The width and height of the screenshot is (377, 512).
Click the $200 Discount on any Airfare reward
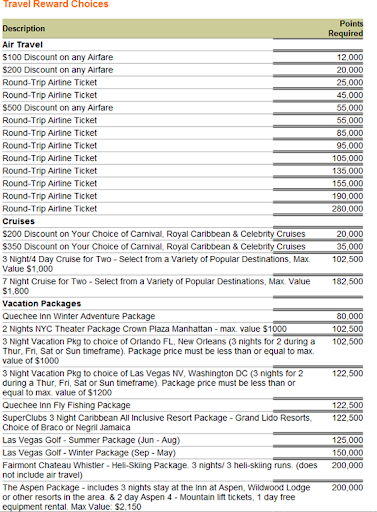coord(58,70)
